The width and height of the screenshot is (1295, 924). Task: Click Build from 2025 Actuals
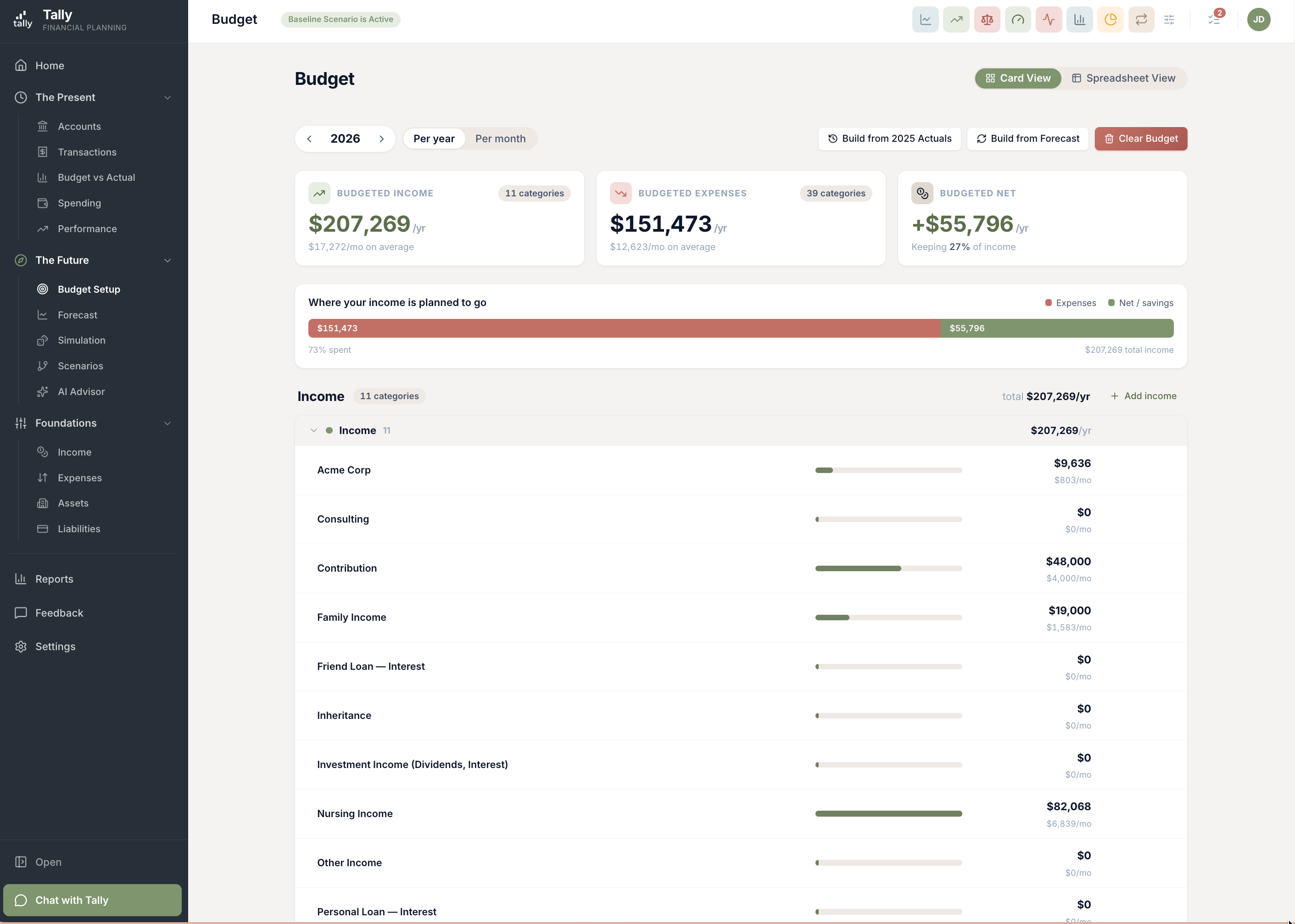[889, 138]
